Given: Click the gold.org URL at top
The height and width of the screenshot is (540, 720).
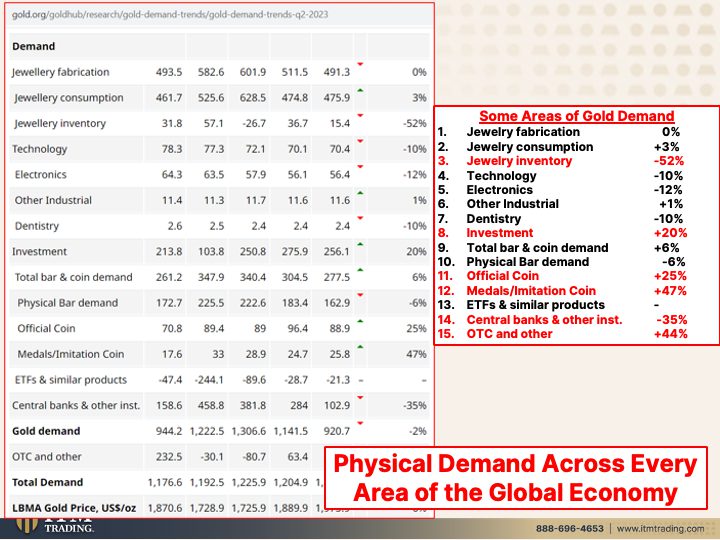Looking at the screenshot, I should click(170, 15).
